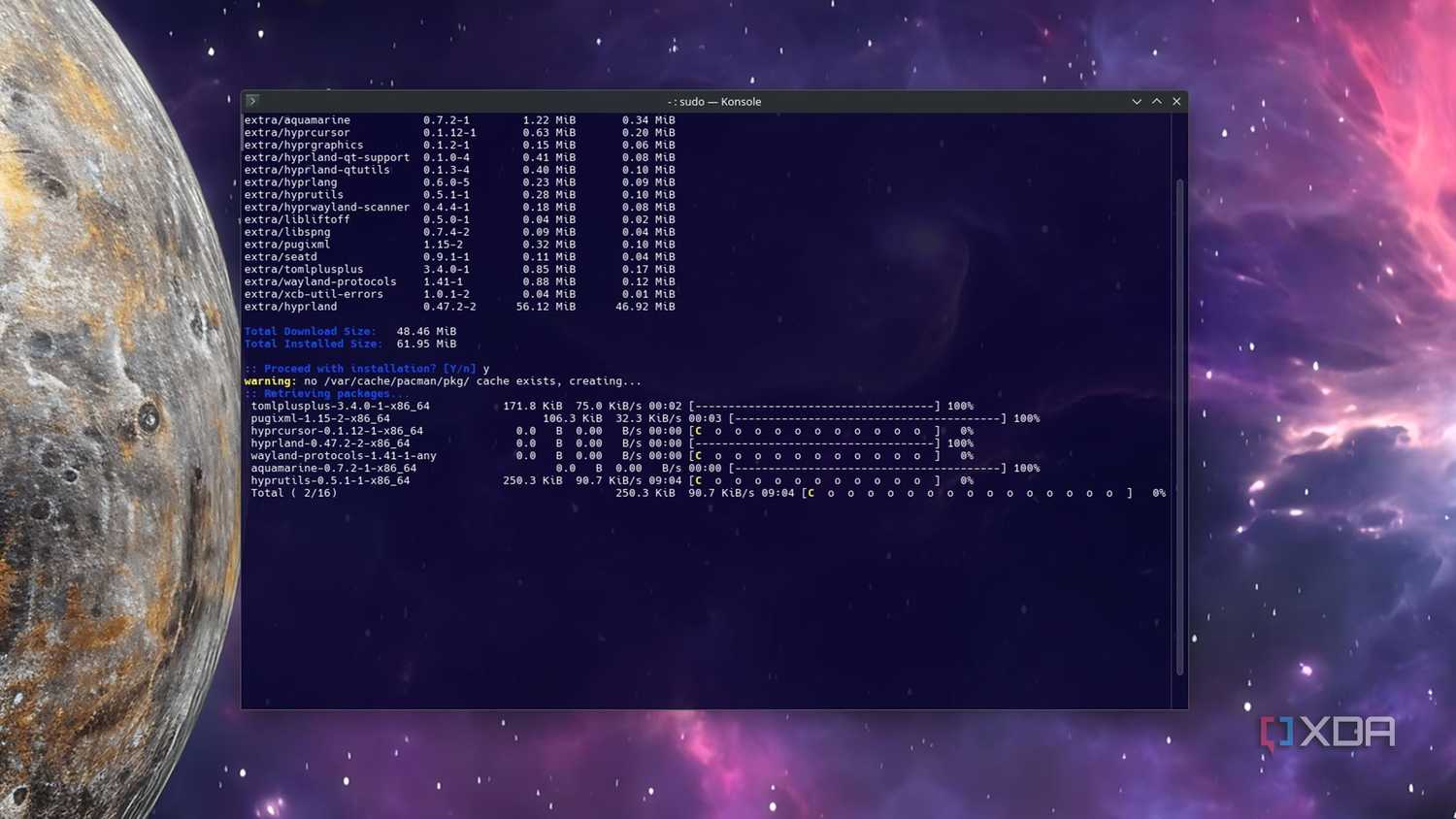Click hyprutils-0.5.1-1-x86_64 download line
1456x819 pixels.
[612, 480]
